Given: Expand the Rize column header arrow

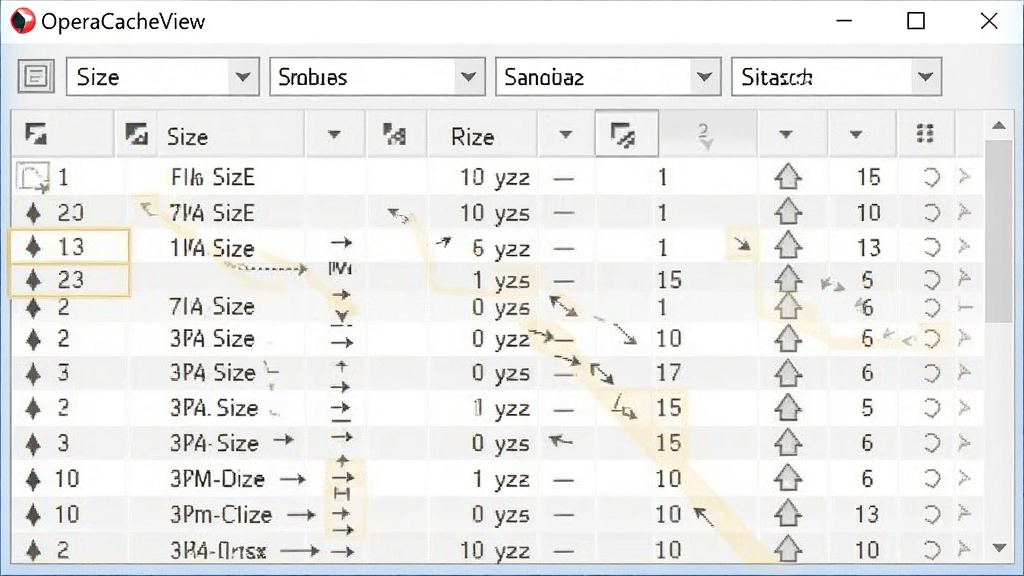Looking at the screenshot, I should 566,135.
